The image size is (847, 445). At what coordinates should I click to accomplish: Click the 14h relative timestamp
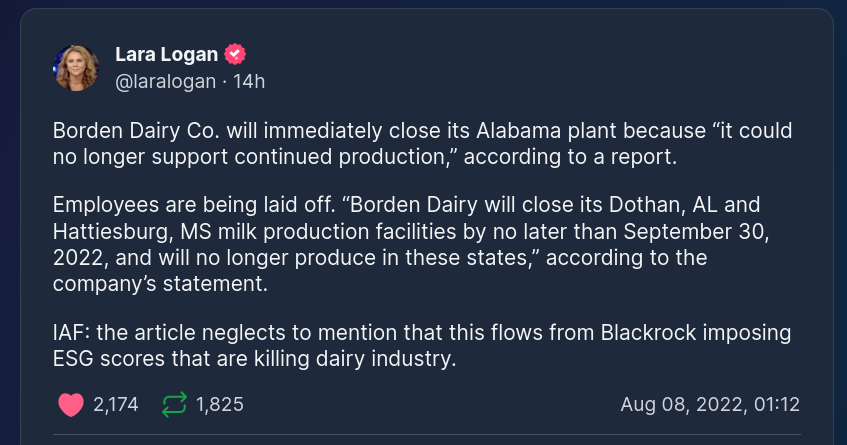point(249,81)
